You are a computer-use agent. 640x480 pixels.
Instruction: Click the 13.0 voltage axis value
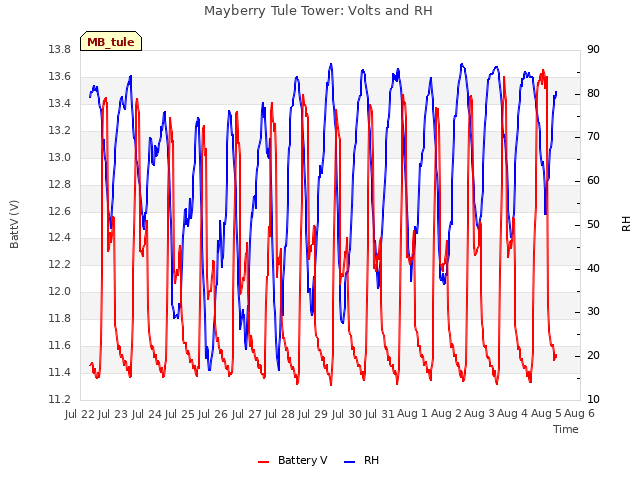[x=60, y=158]
